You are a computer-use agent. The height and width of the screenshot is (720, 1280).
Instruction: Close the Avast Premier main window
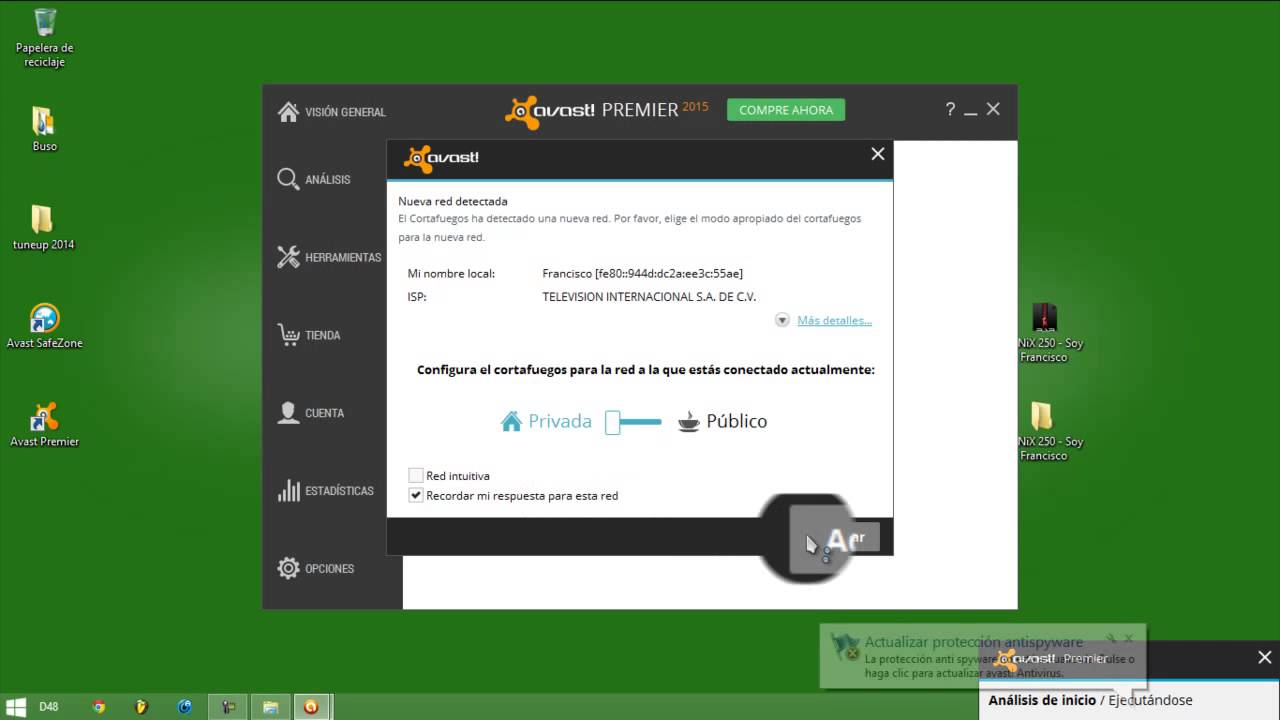[x=993, y=109]
